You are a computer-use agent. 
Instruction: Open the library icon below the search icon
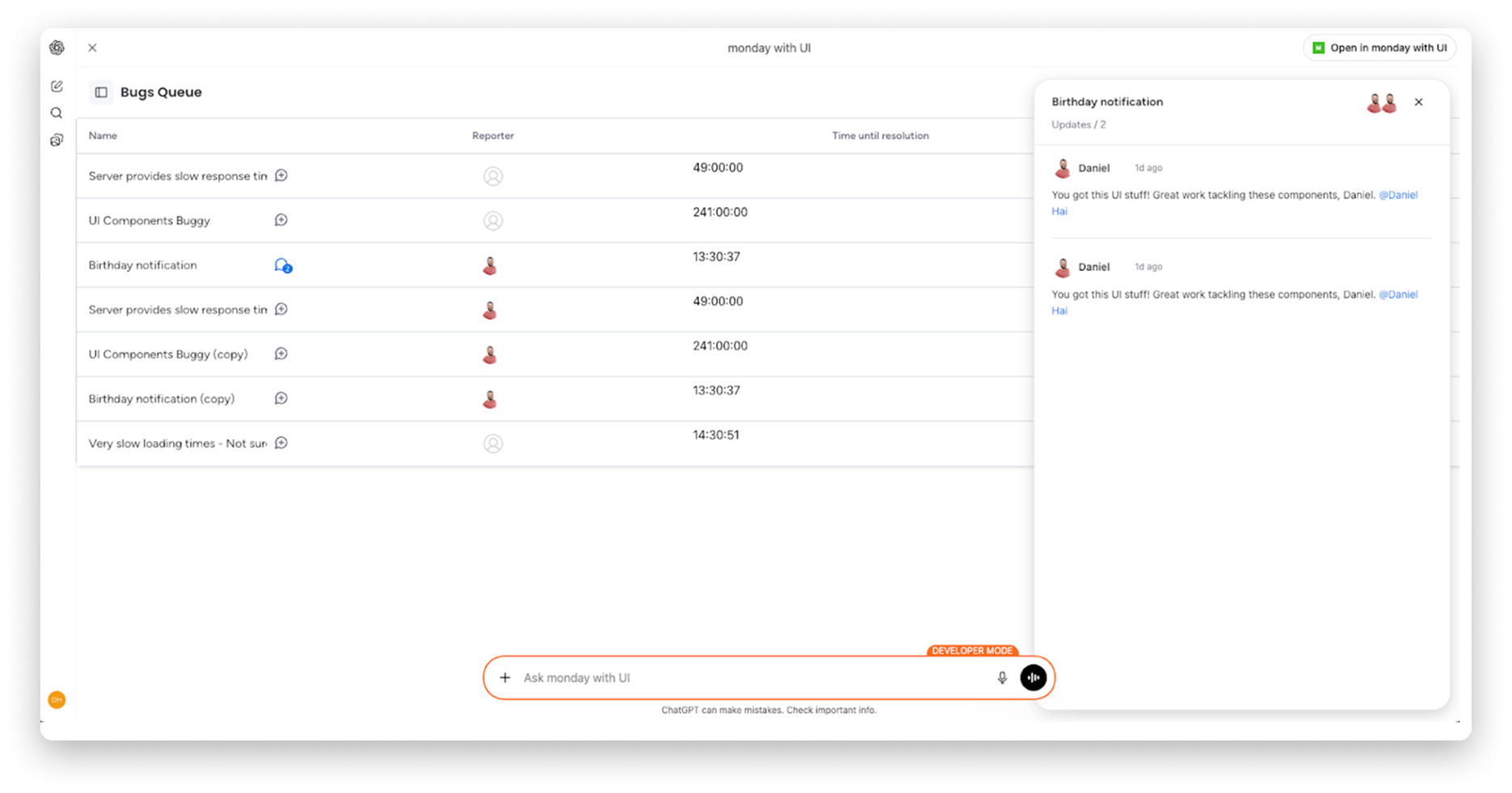(57, 141)
